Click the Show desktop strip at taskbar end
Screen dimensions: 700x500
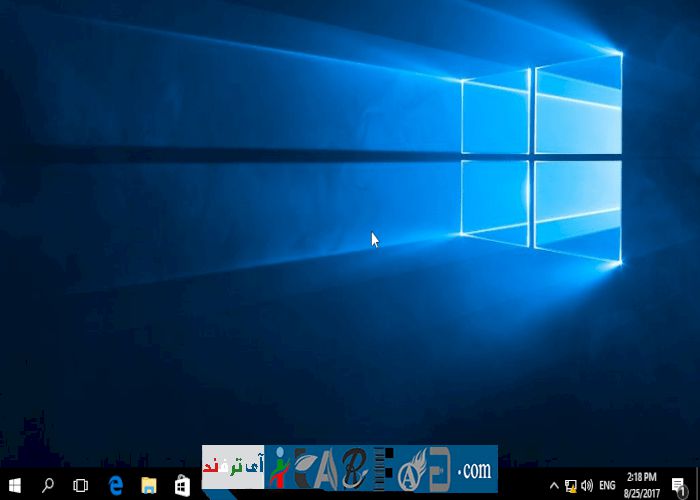point(697,485)
